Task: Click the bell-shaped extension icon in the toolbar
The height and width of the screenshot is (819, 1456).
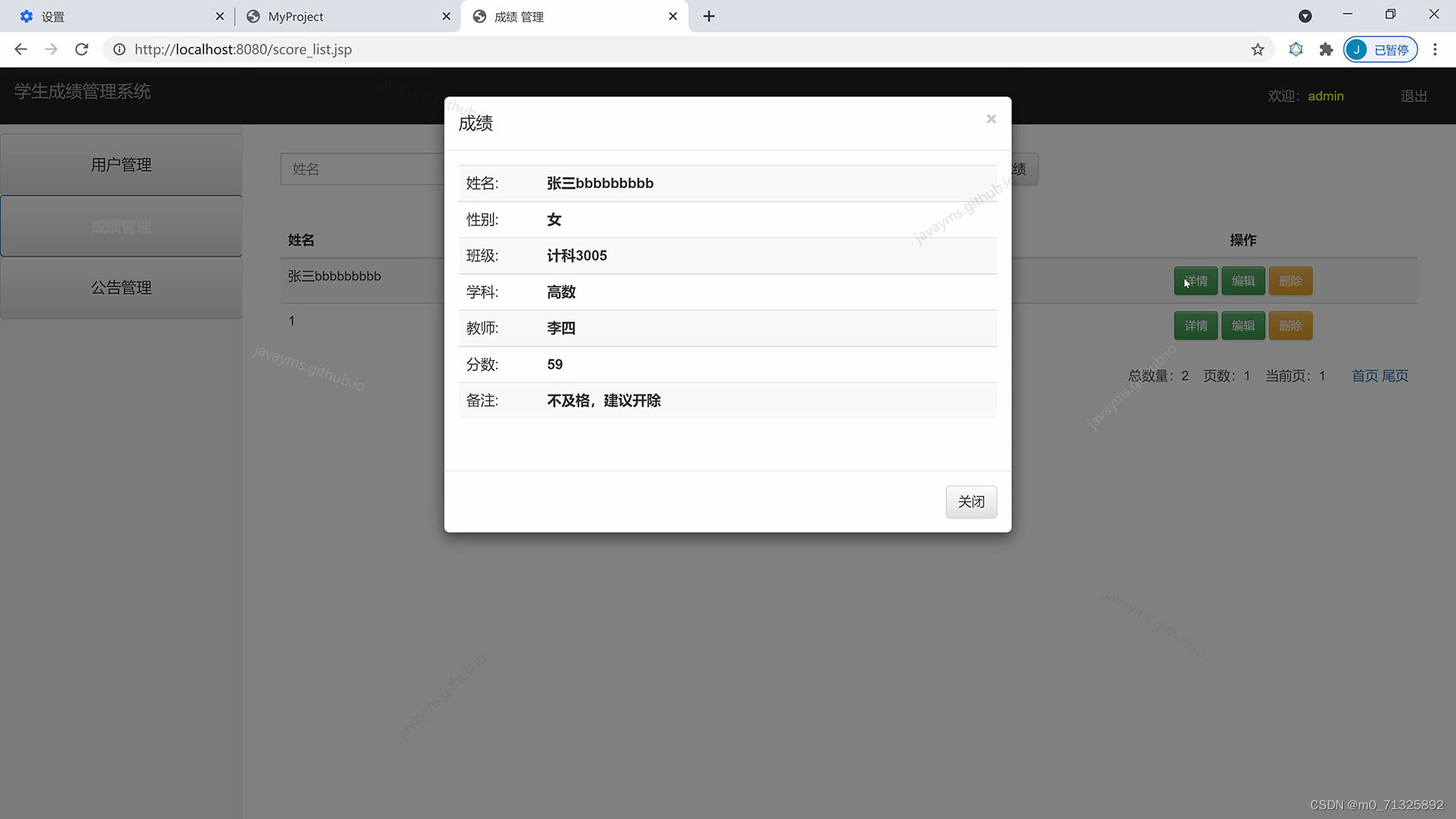Action: pos(1296,49)
